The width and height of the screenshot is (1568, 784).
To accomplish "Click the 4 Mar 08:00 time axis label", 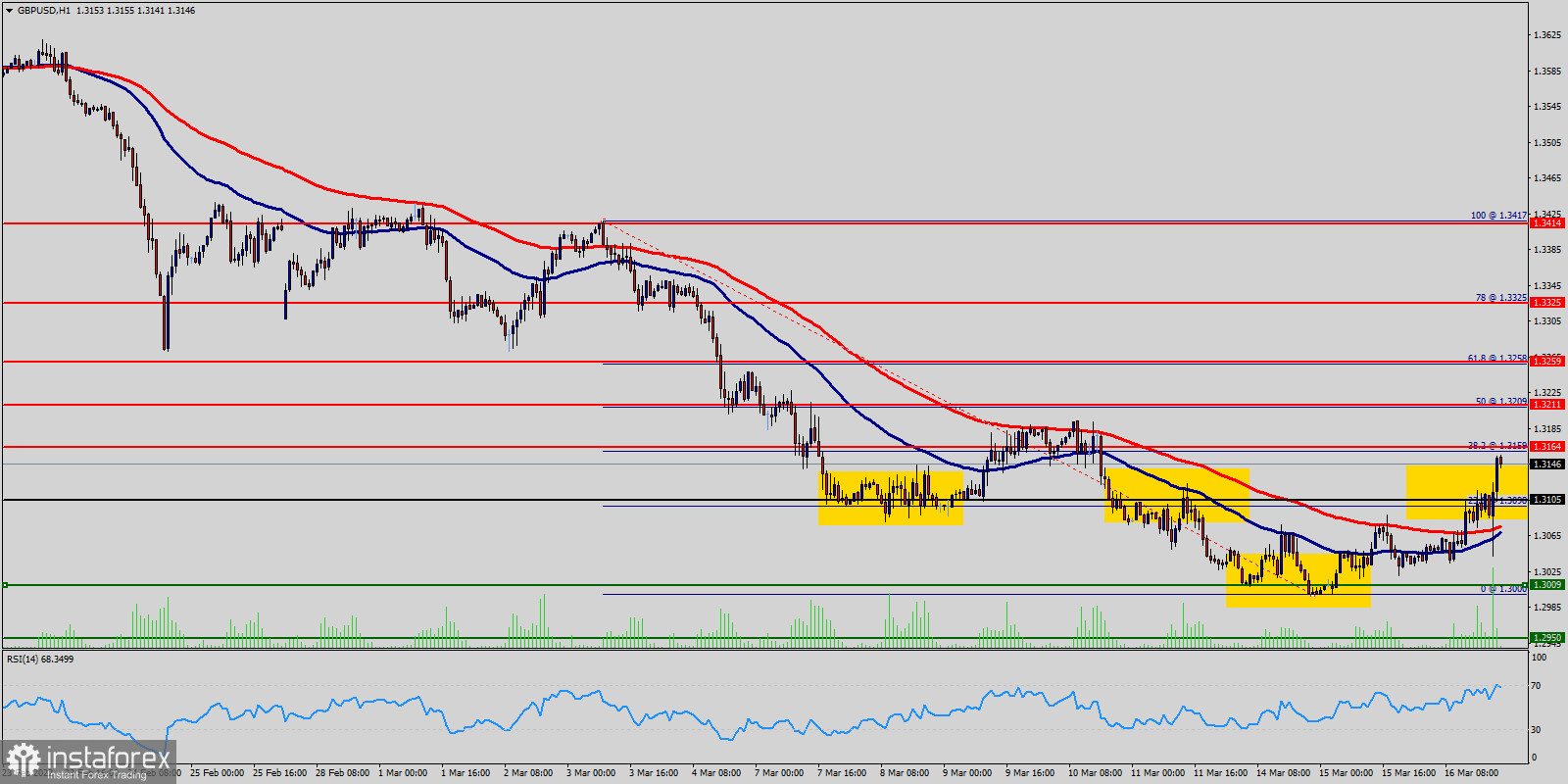I will (716, 773).
